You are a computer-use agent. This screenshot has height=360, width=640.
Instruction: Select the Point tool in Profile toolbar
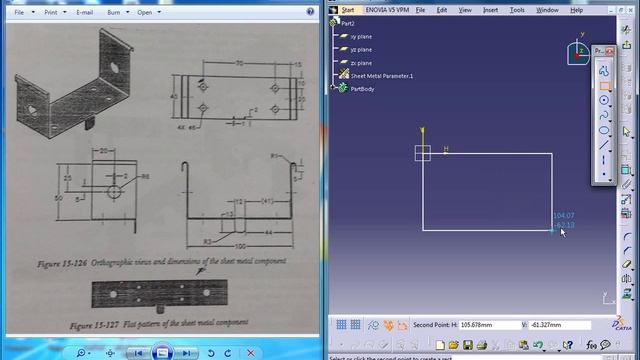coord(604,174)
